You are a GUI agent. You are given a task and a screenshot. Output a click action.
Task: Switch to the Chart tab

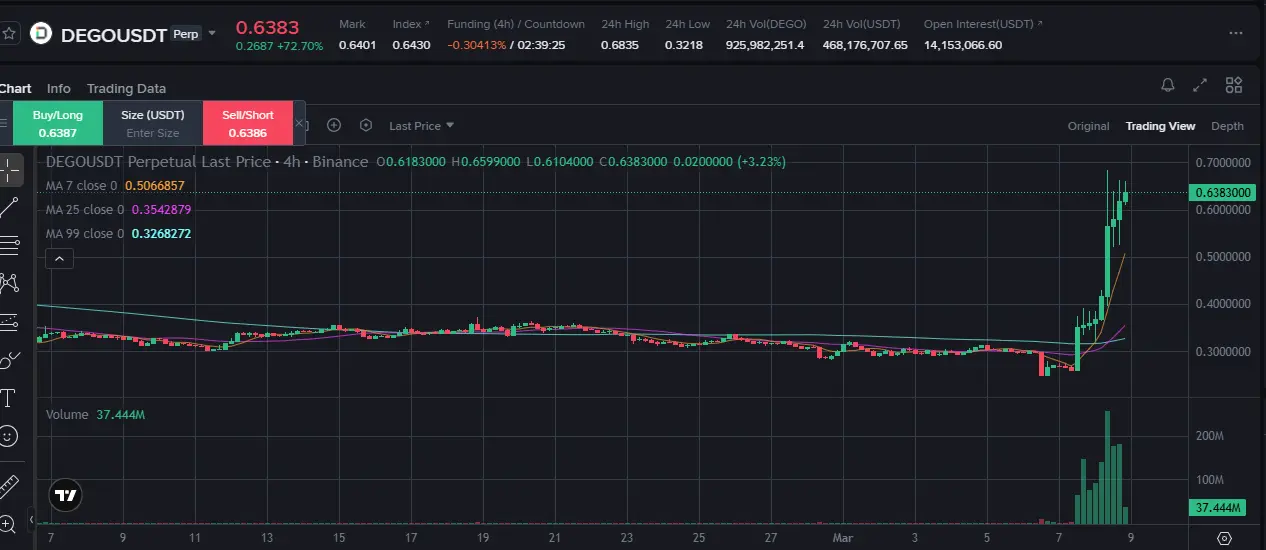(x=15, y=88)
